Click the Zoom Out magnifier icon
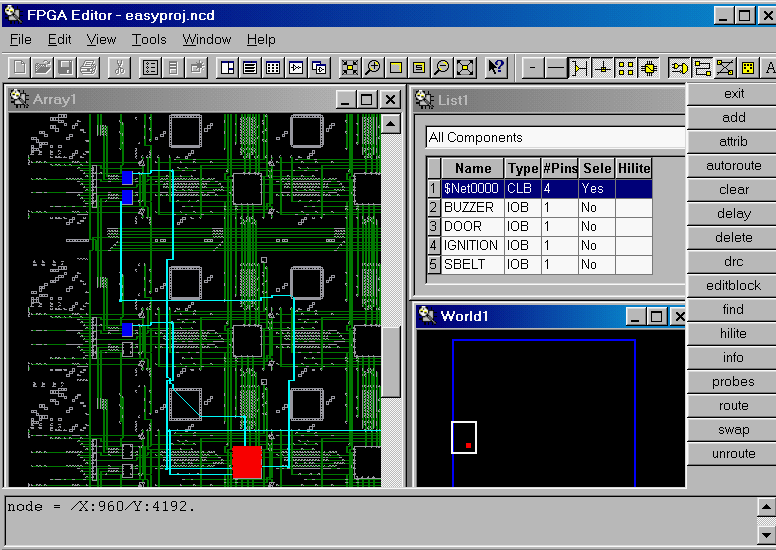The height and width of the screenshot is (550, 776). coord(442,68)
